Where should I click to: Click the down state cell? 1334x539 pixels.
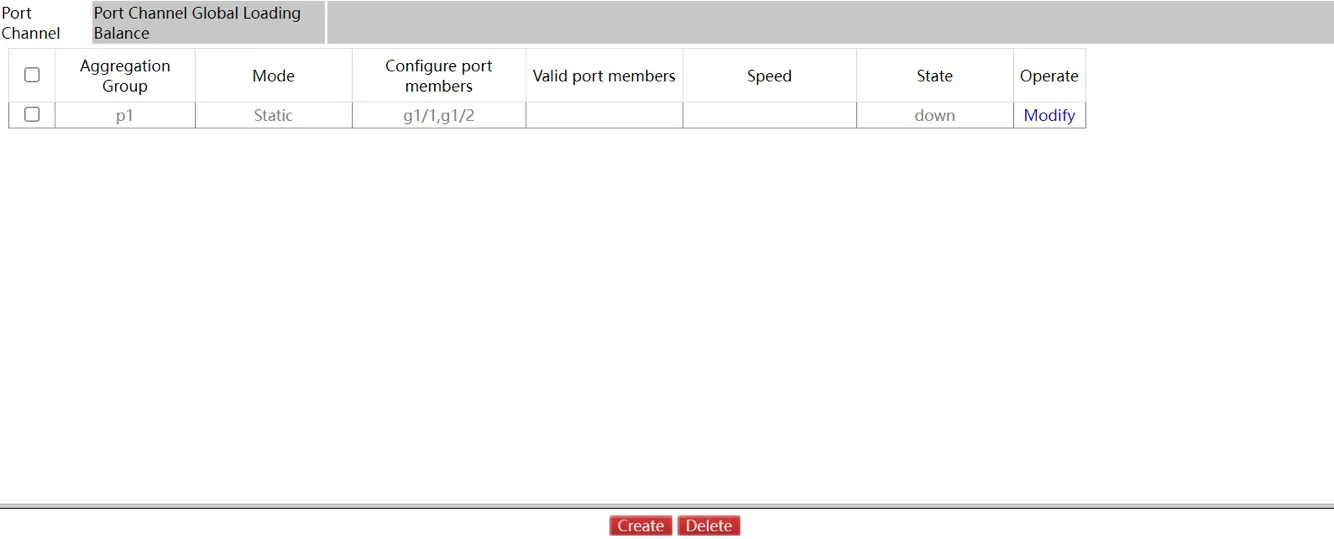[935, 115]
